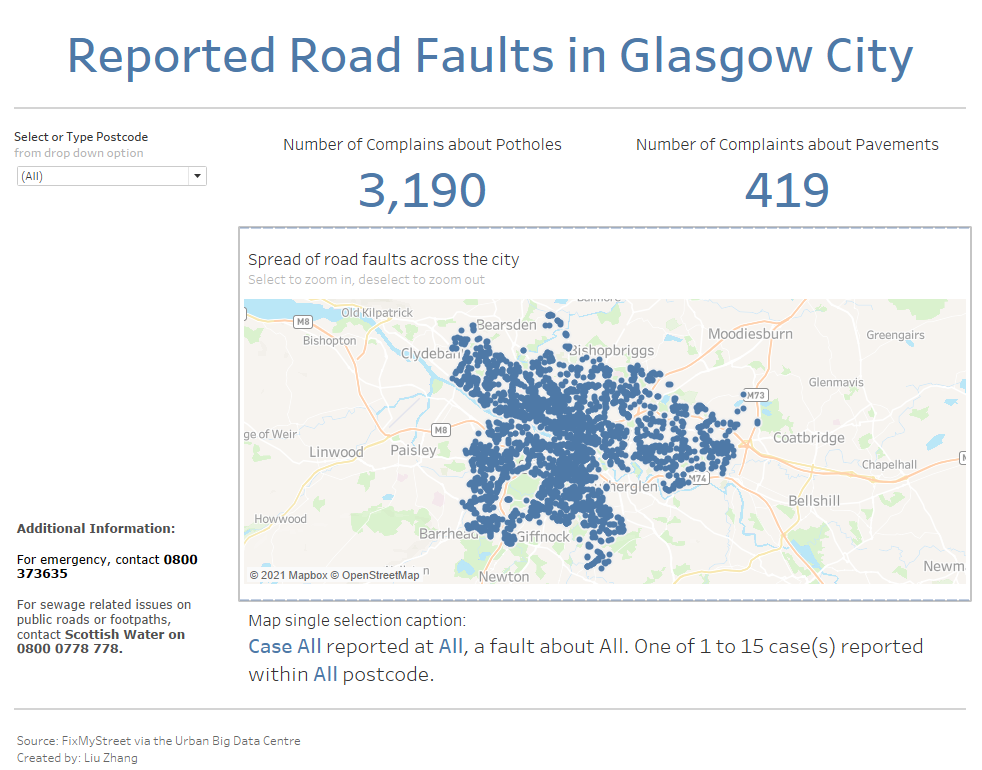Click the Linwood label on the map
The width and height of the screenshot is (982, 770).
point(336,452)
